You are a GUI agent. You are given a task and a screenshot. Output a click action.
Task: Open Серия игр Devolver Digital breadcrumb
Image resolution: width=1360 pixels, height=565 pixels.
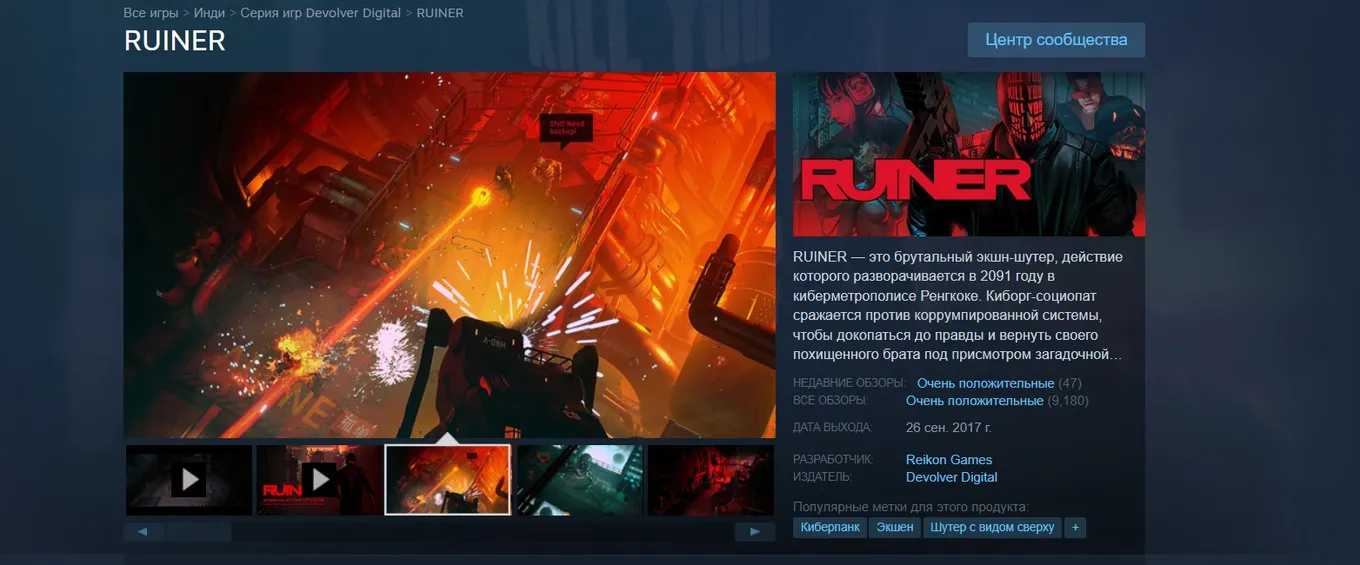pos(320,13)
